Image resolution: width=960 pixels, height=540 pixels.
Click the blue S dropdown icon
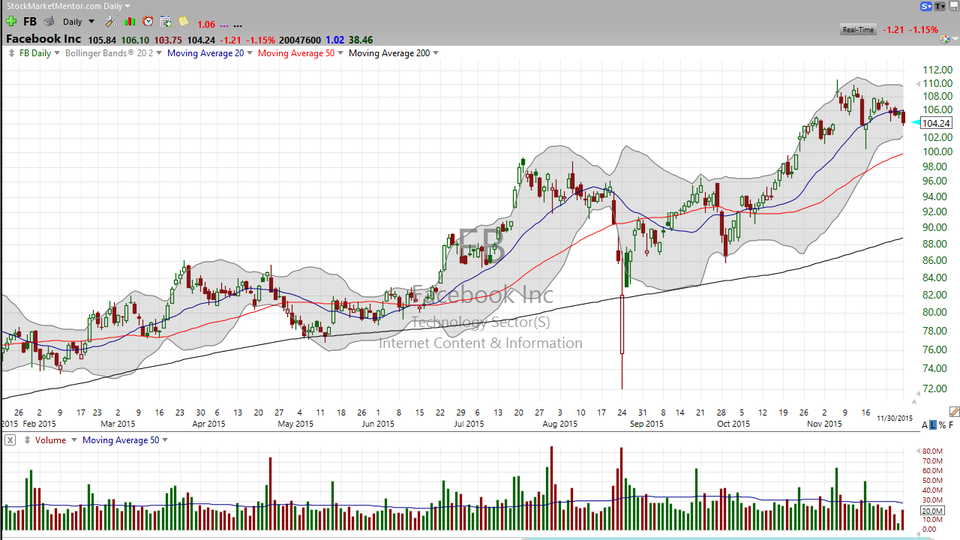tap(926, 6)
